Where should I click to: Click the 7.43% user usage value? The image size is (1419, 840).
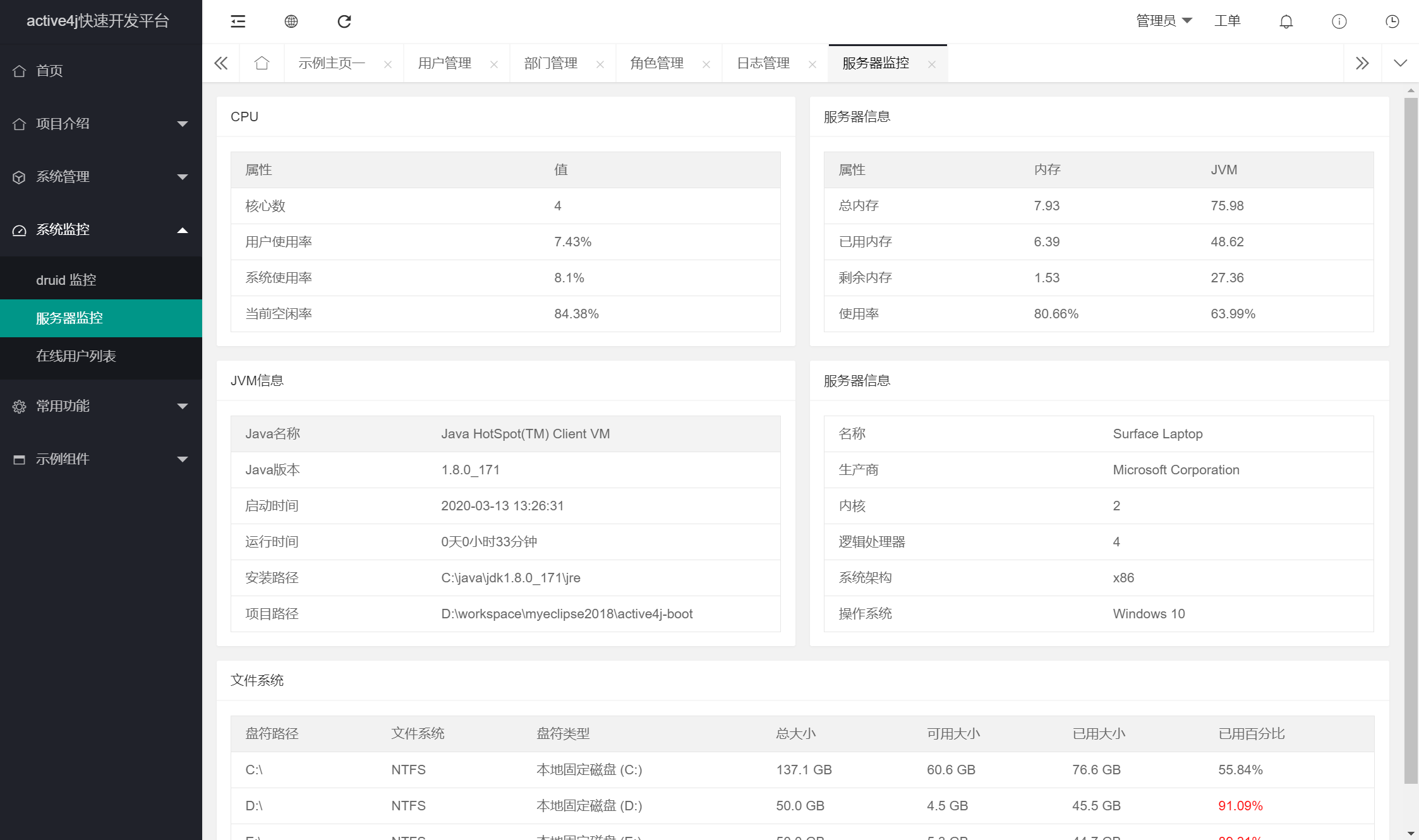[572, 242]
